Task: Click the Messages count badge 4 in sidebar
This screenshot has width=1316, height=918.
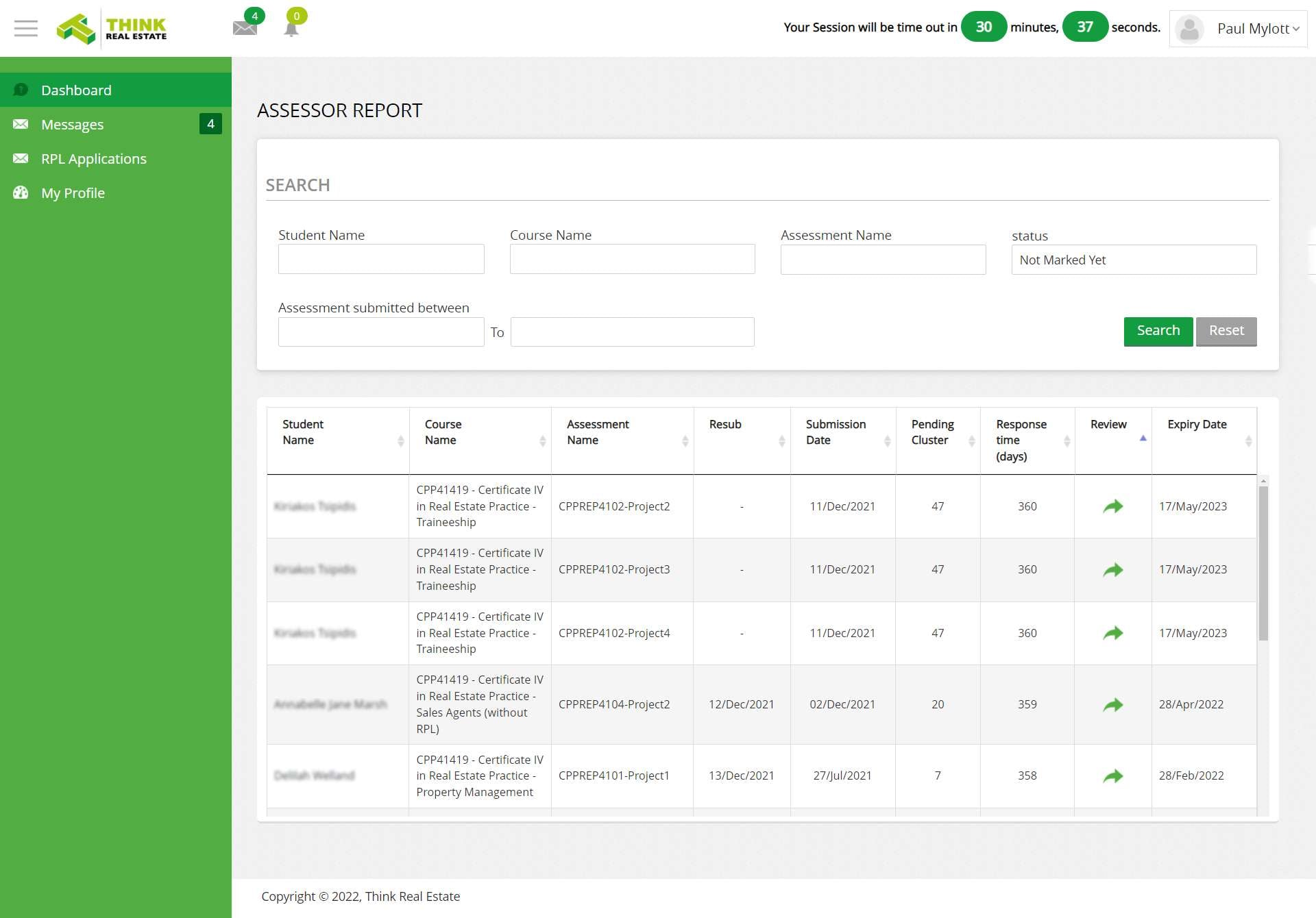Action: click(210, 124)
